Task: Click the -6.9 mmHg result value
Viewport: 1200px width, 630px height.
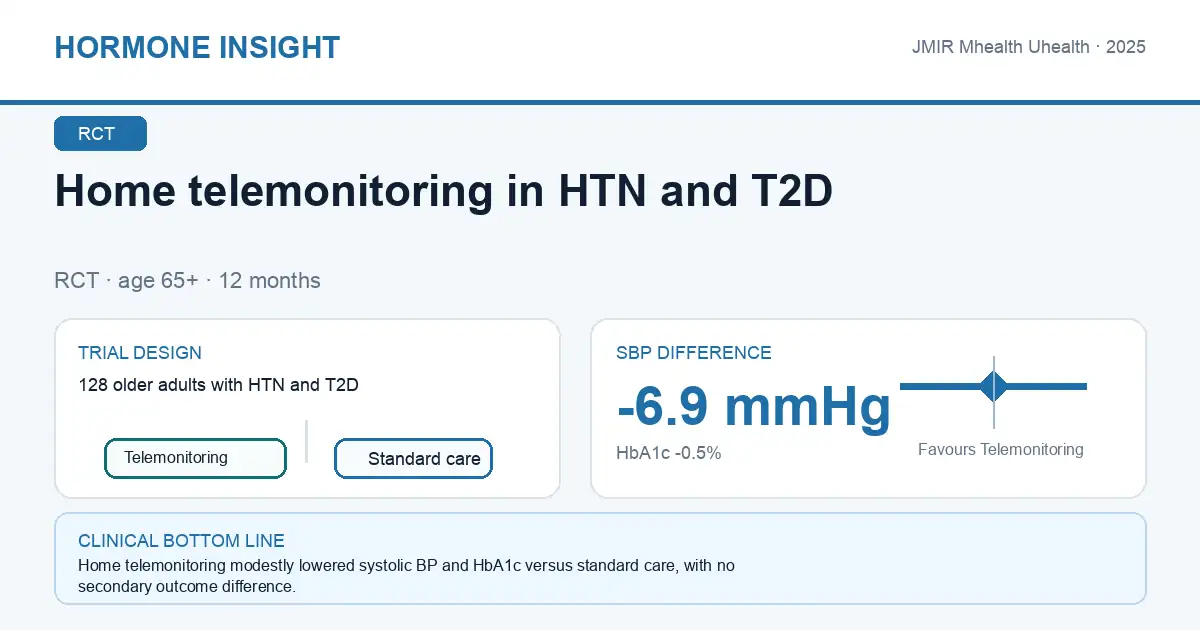Action: pos(754,407)
